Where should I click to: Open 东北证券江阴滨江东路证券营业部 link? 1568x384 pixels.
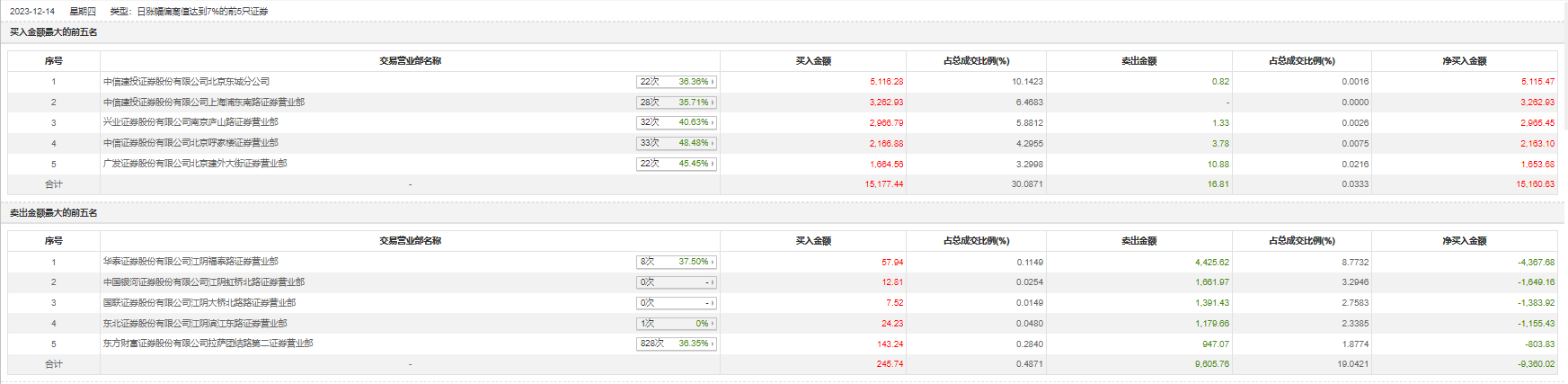pyautogui.click(x=195, y=324)
